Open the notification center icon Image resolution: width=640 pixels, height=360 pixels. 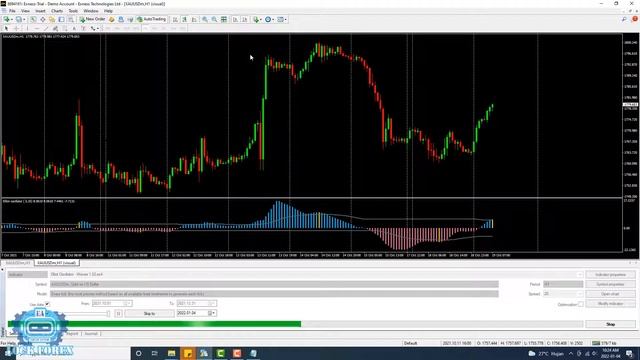pyautogui.click(x=629, y=353)
